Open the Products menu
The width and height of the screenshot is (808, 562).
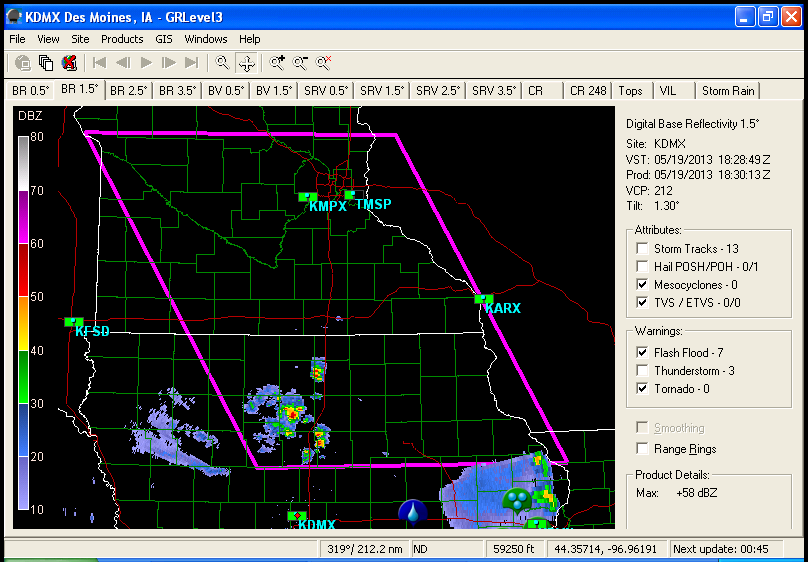(x=122, y=39)
